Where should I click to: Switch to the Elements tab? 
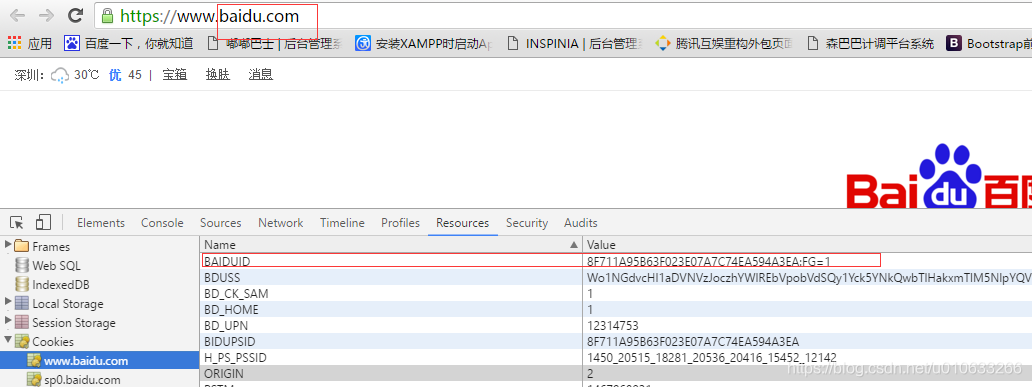coord(101,223)
